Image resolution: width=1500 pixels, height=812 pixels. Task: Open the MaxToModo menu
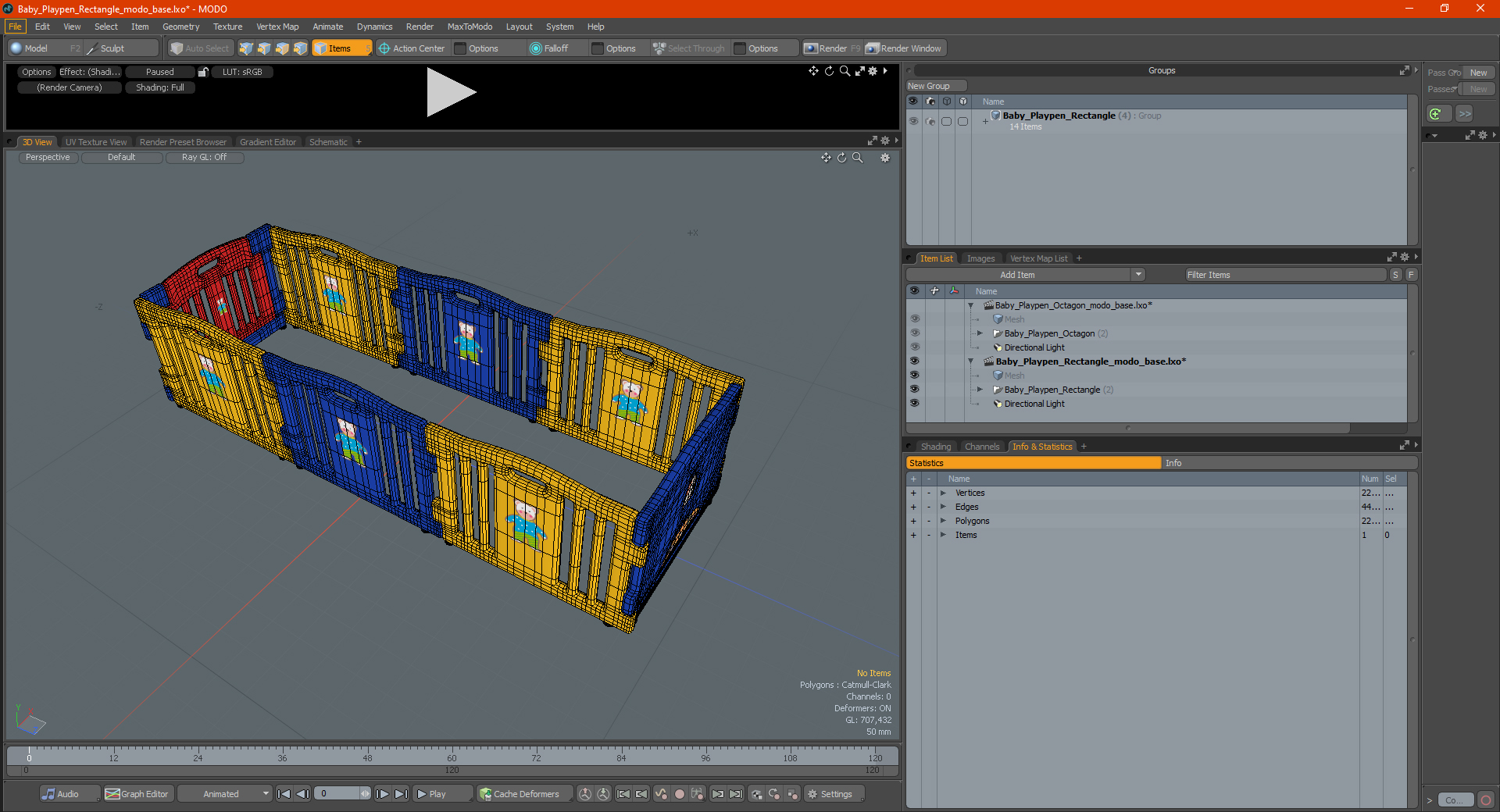(x=470, y=27)
